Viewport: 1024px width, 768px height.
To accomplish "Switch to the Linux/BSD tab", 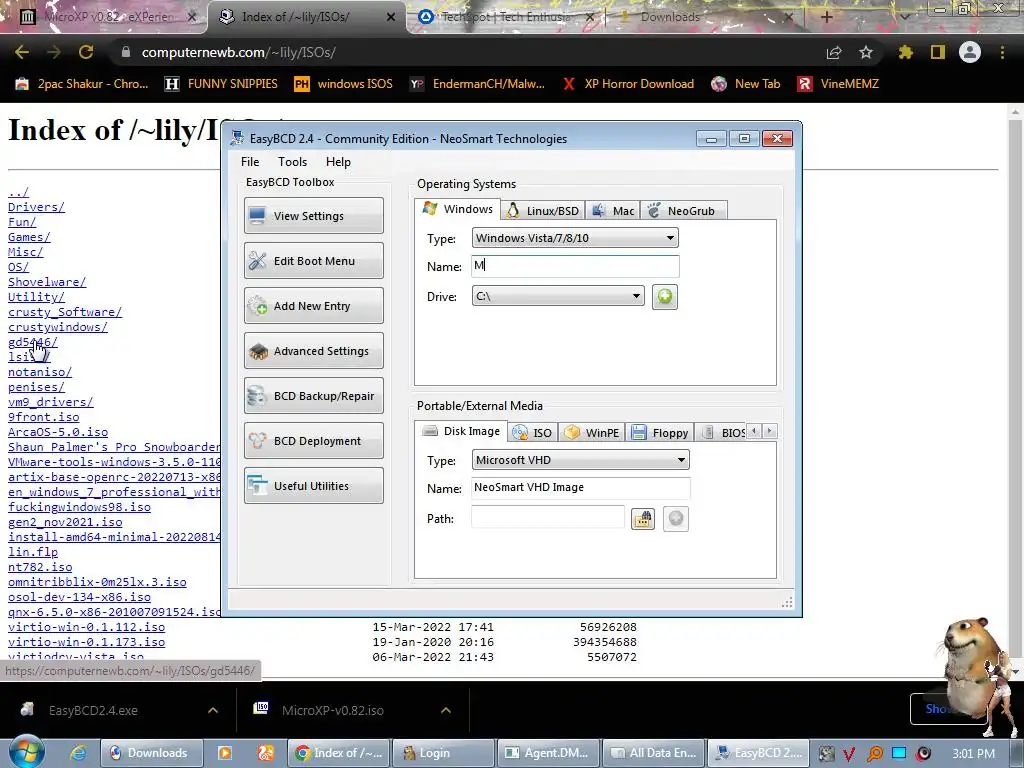I will [x=543, y=211].
